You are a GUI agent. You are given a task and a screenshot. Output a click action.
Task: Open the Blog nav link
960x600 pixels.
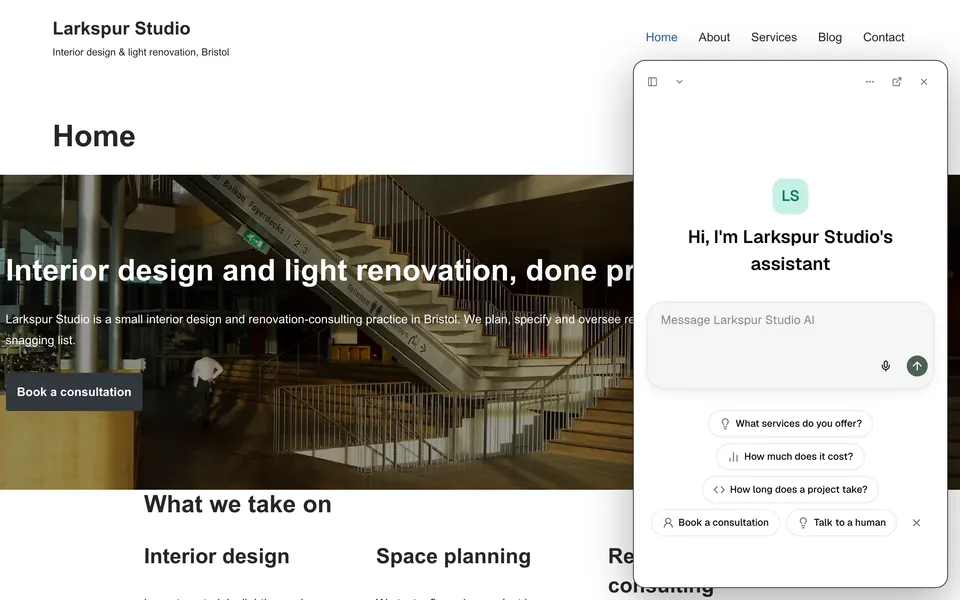pyautogui.click(x=830, y=37)
